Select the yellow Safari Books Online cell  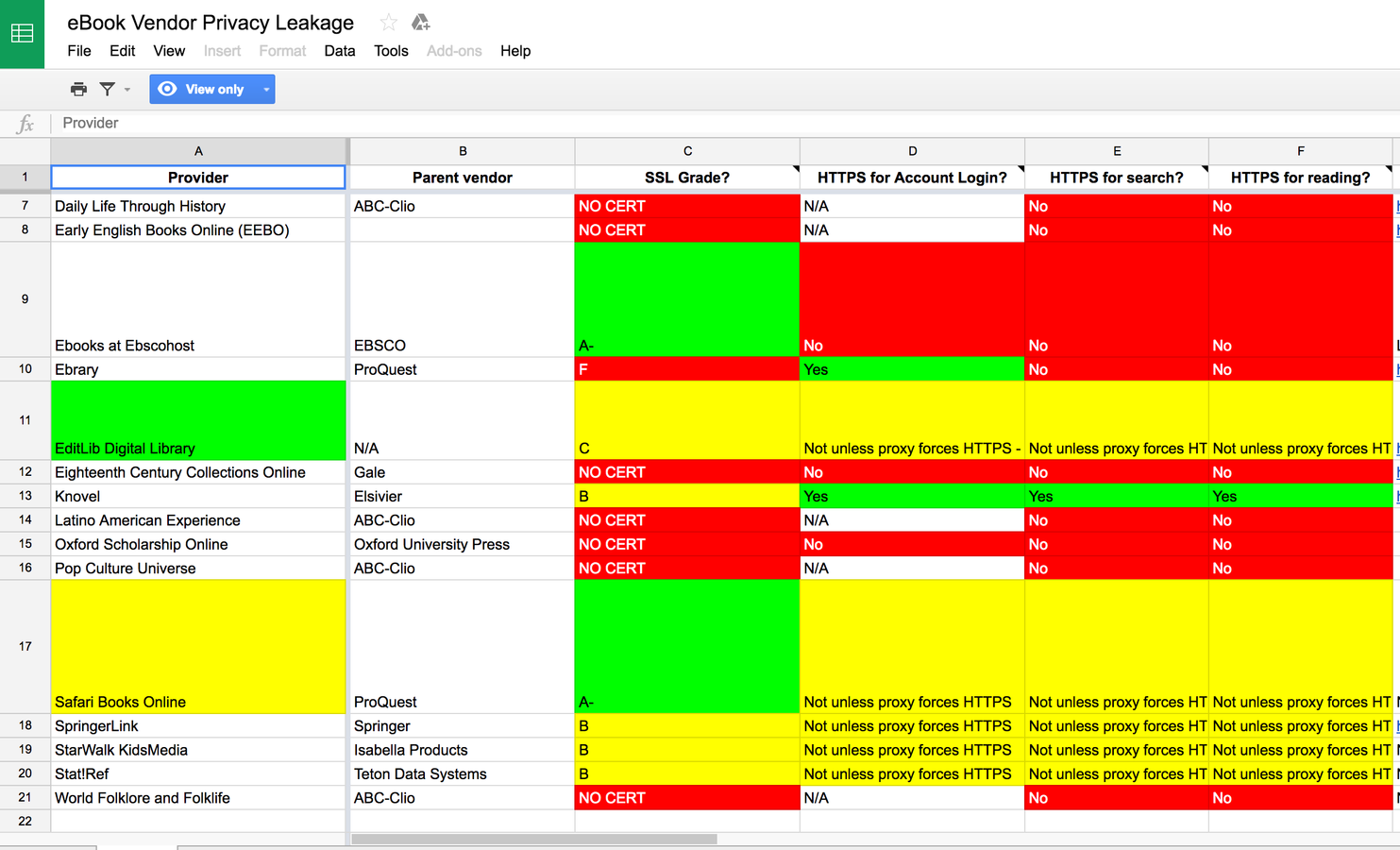[x=198, y=647]
